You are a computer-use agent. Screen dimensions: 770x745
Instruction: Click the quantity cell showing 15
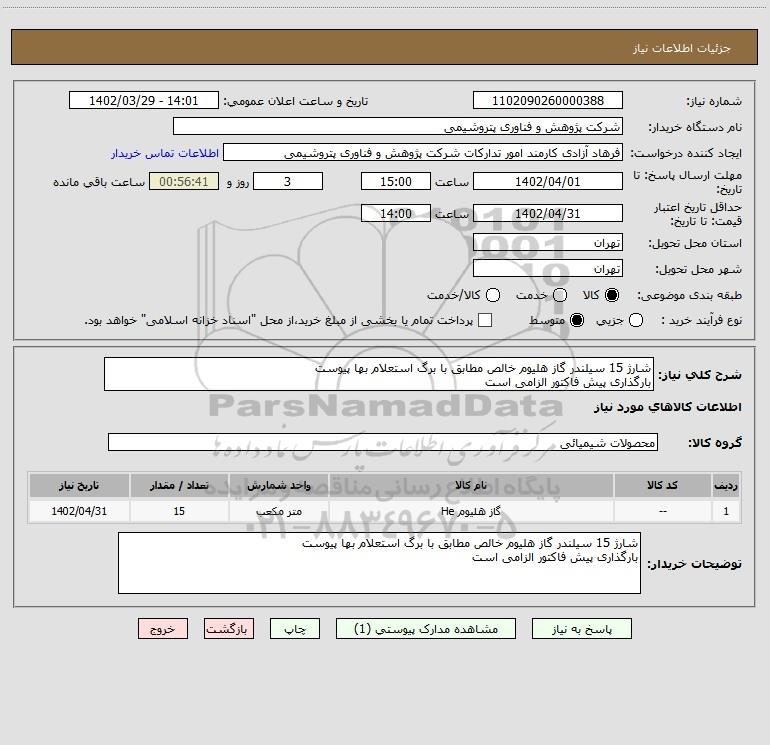click(179, 511)
